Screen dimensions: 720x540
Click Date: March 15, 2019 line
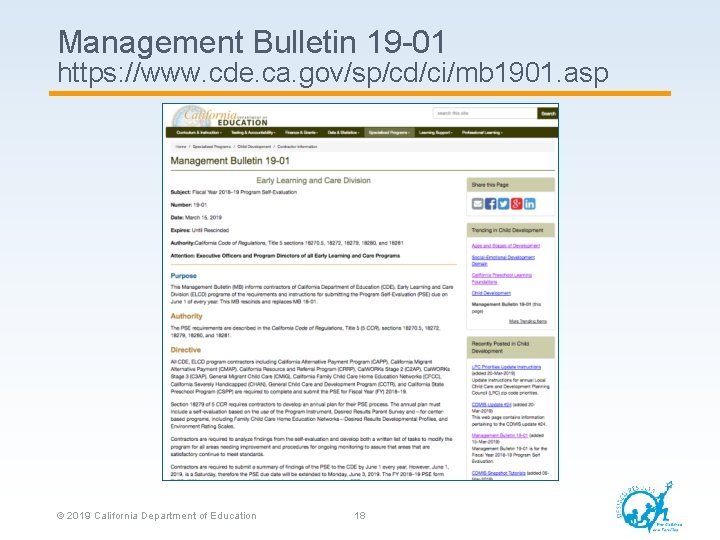pos(196,218)
